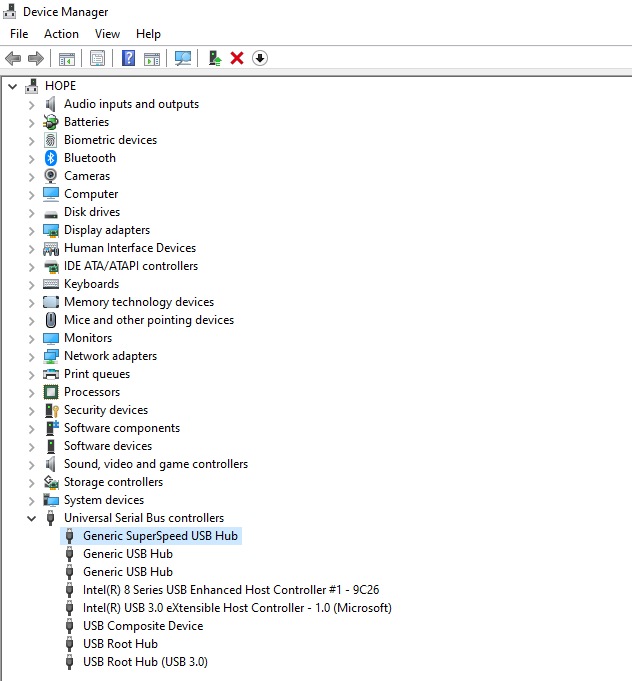Expand the IDE ATA/ATAPI controllers category

coord(31,267)
